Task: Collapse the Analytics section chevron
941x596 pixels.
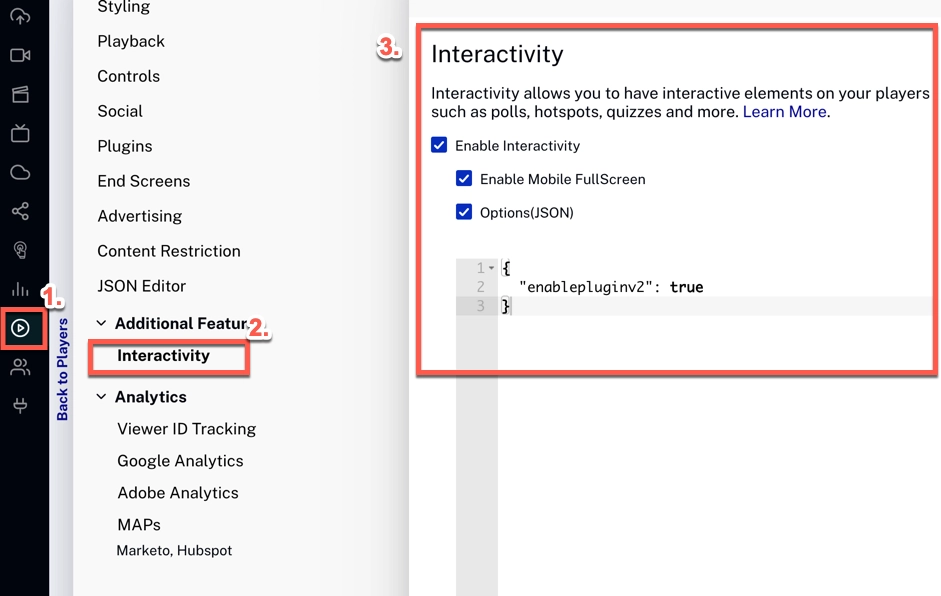Action: [x=101, y=397]
